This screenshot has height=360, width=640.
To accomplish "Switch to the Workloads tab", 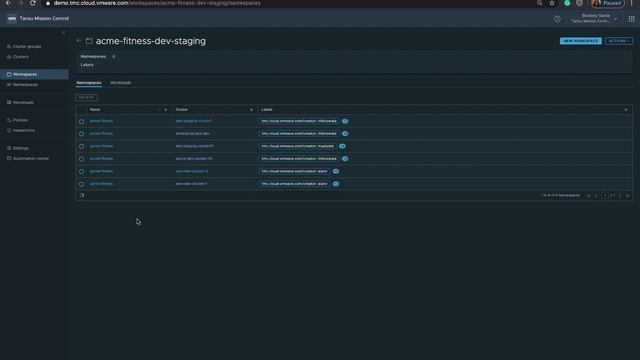I will 120,83.
